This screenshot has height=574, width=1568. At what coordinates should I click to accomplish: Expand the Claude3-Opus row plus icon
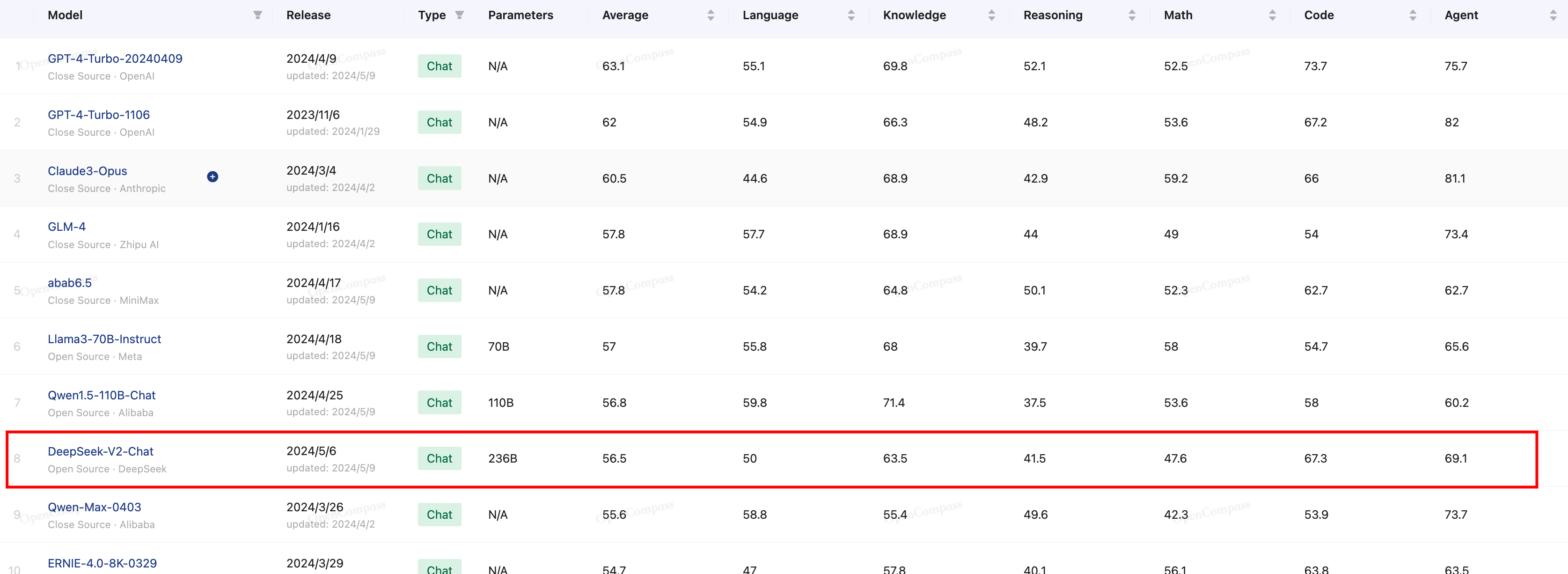[212, 177]
